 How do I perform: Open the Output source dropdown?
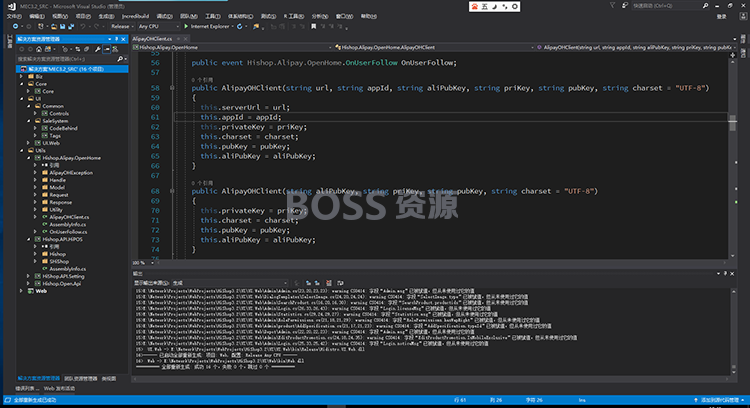coord(230,283)
